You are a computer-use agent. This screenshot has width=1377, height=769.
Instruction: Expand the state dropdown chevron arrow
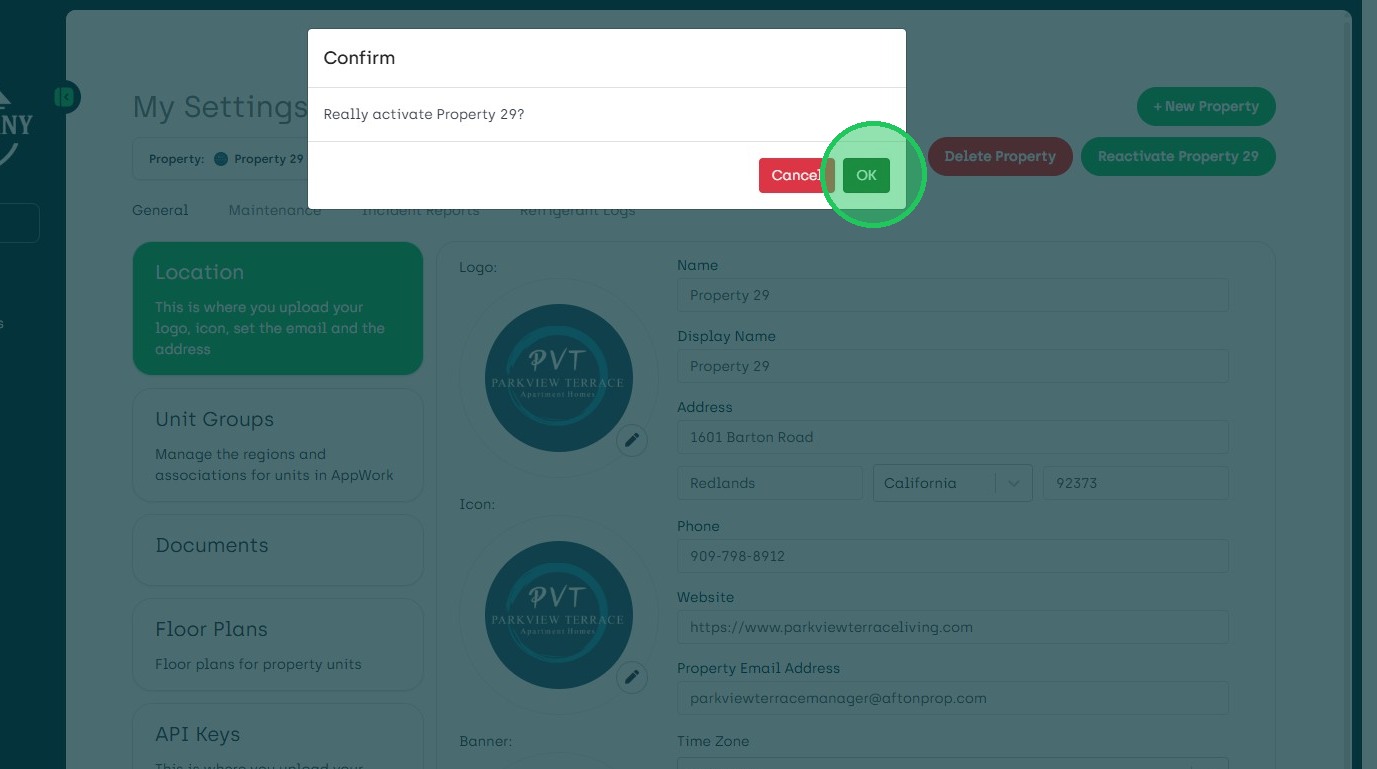(x=1013, y=483)
